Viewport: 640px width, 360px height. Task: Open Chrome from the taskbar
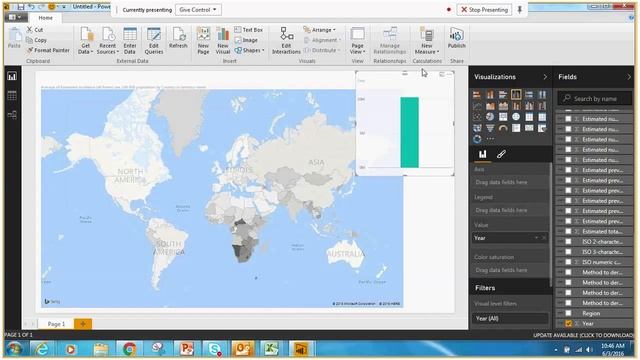click(129, 349)
